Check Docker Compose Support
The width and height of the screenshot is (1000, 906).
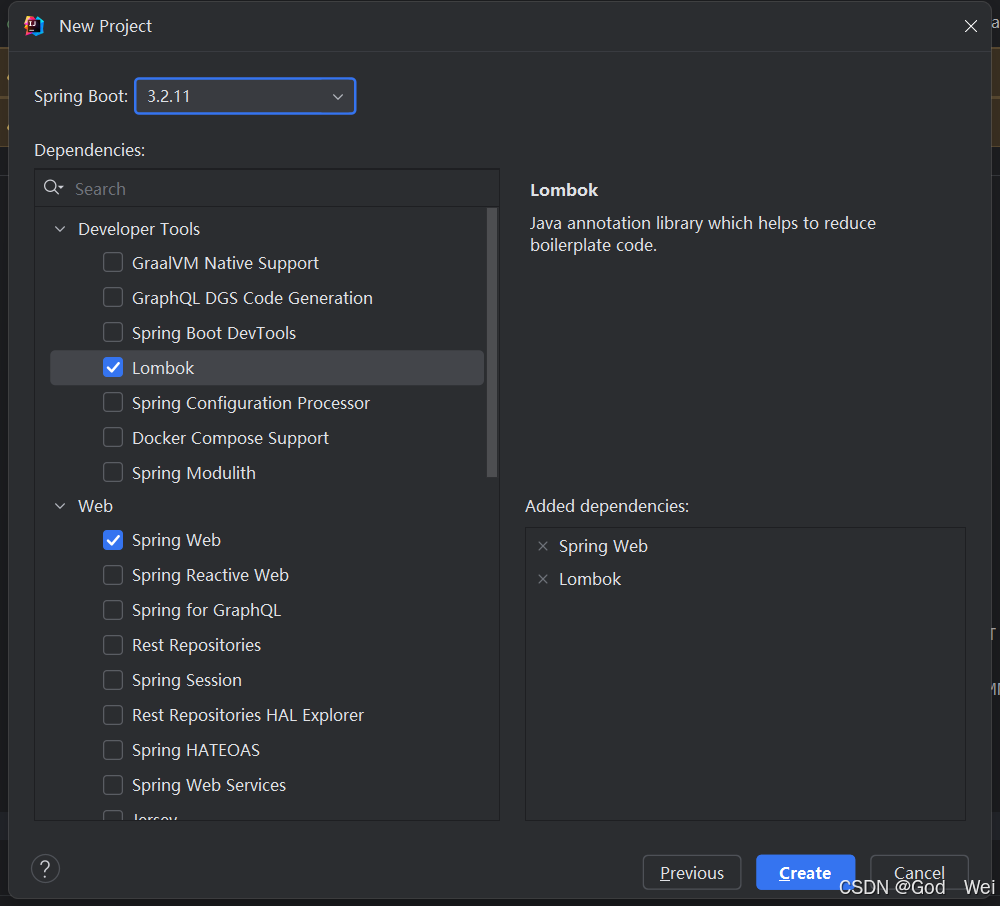point(113,437)
